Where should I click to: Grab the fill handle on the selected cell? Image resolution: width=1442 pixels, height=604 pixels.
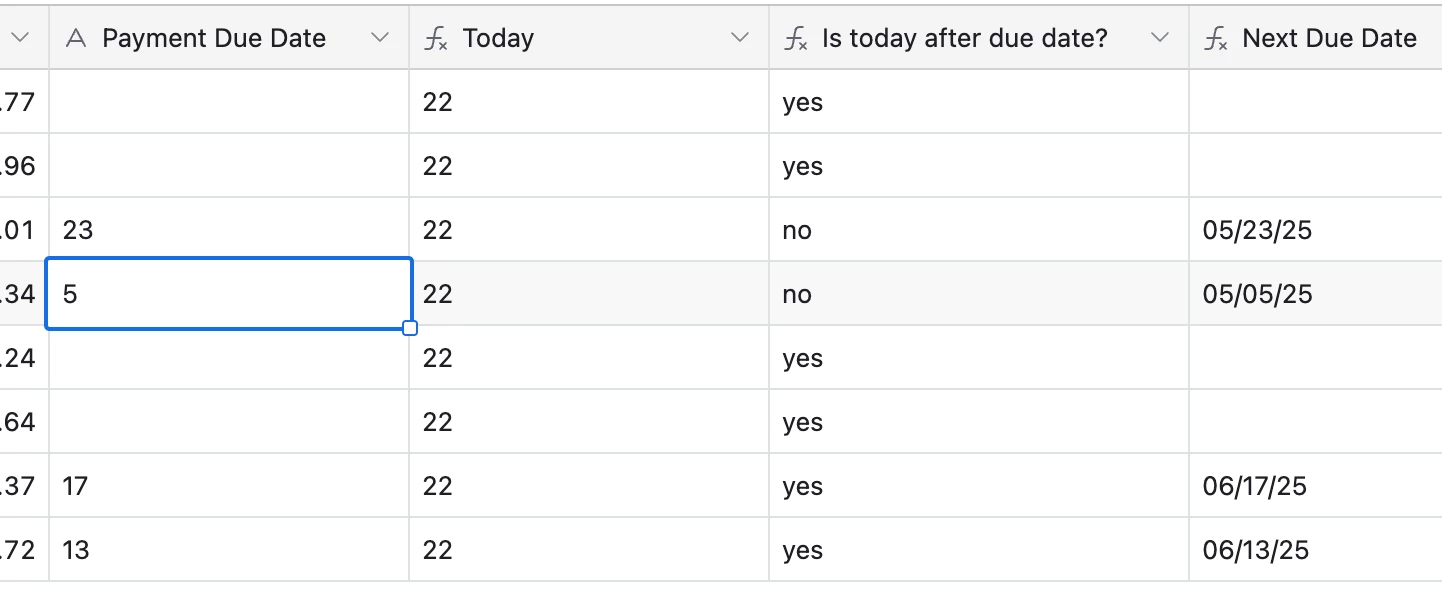tap(410, 328)
